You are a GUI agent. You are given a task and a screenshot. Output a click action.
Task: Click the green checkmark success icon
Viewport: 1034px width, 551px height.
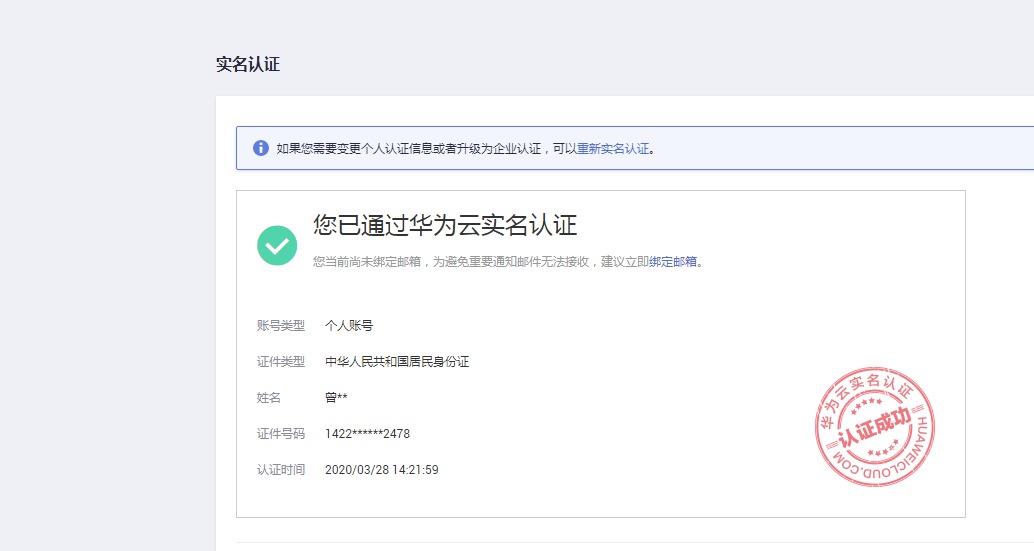(x=277, y=245)
